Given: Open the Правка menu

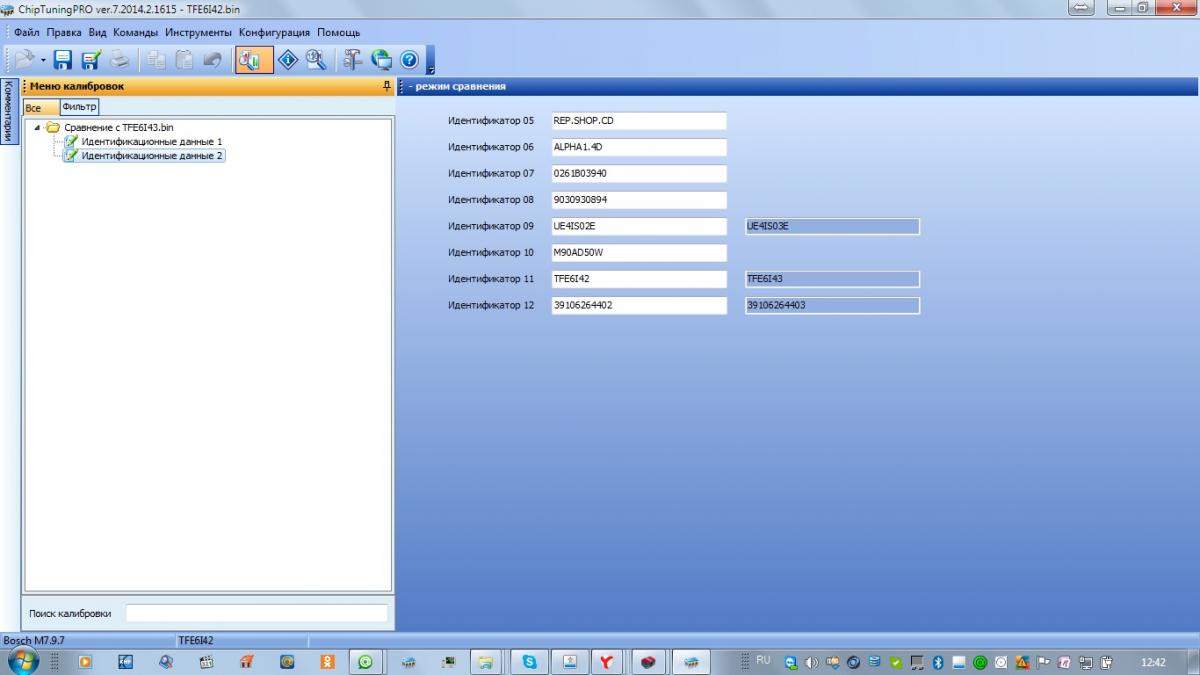Looking at the screenshot, I should 64,32.
